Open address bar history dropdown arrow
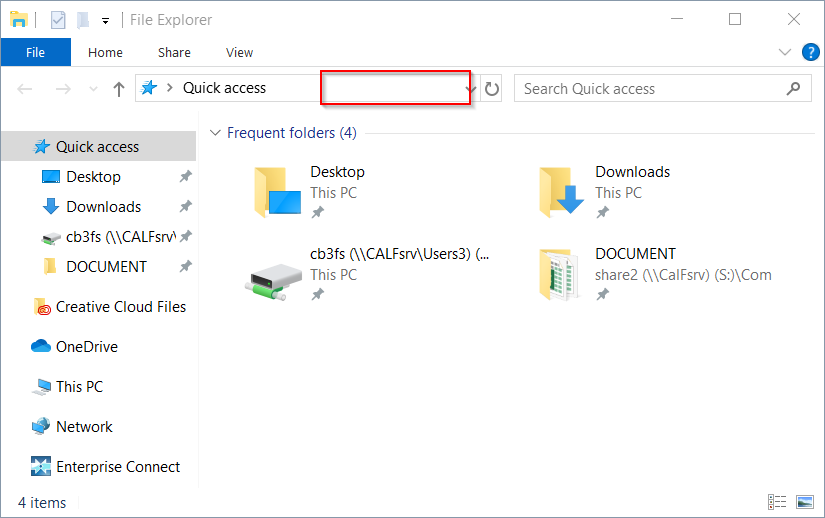The width and height of the screenshot is (825, 518). (x=470, y=89)
